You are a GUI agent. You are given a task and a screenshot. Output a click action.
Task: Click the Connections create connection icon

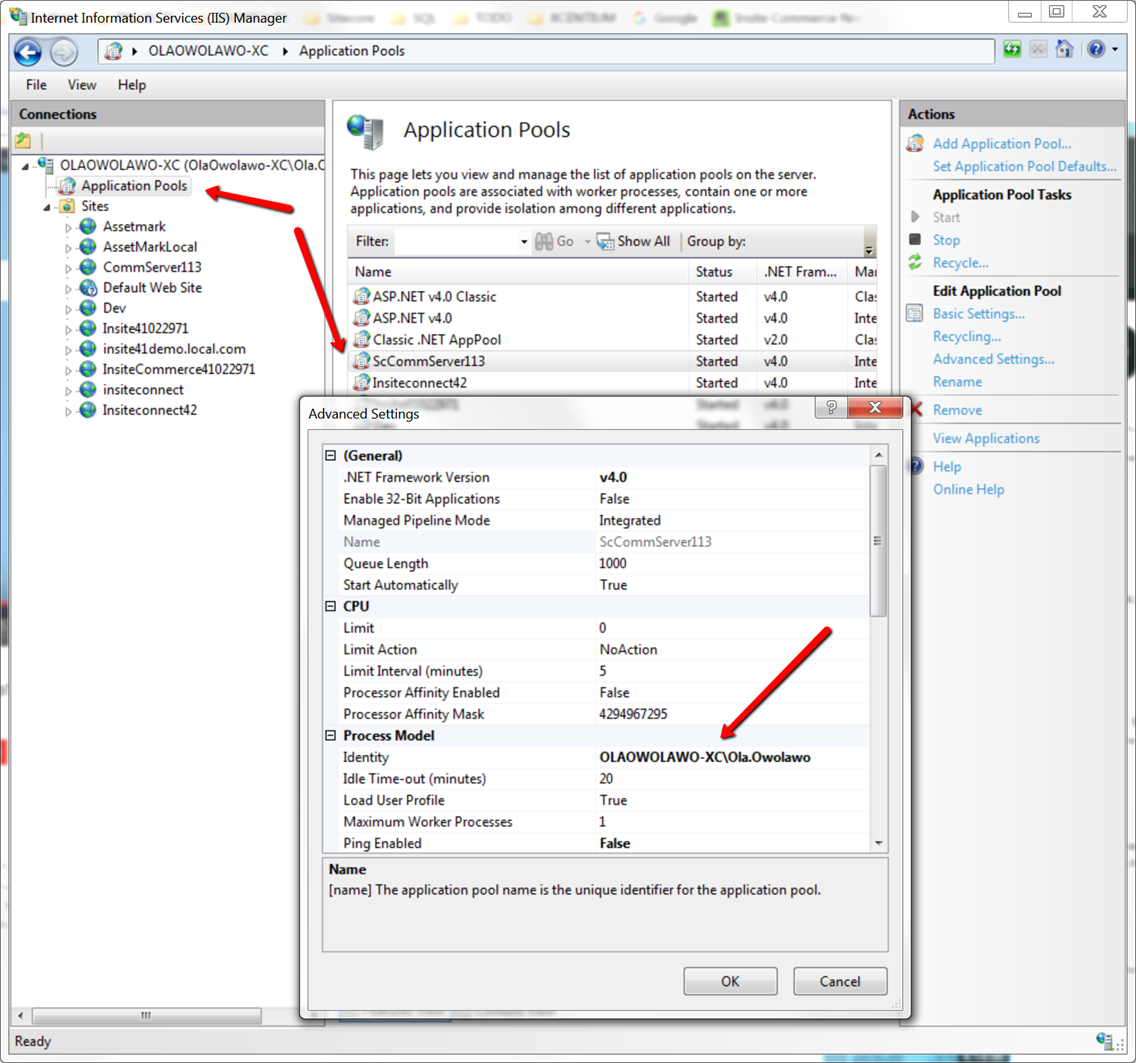point(23,140)
